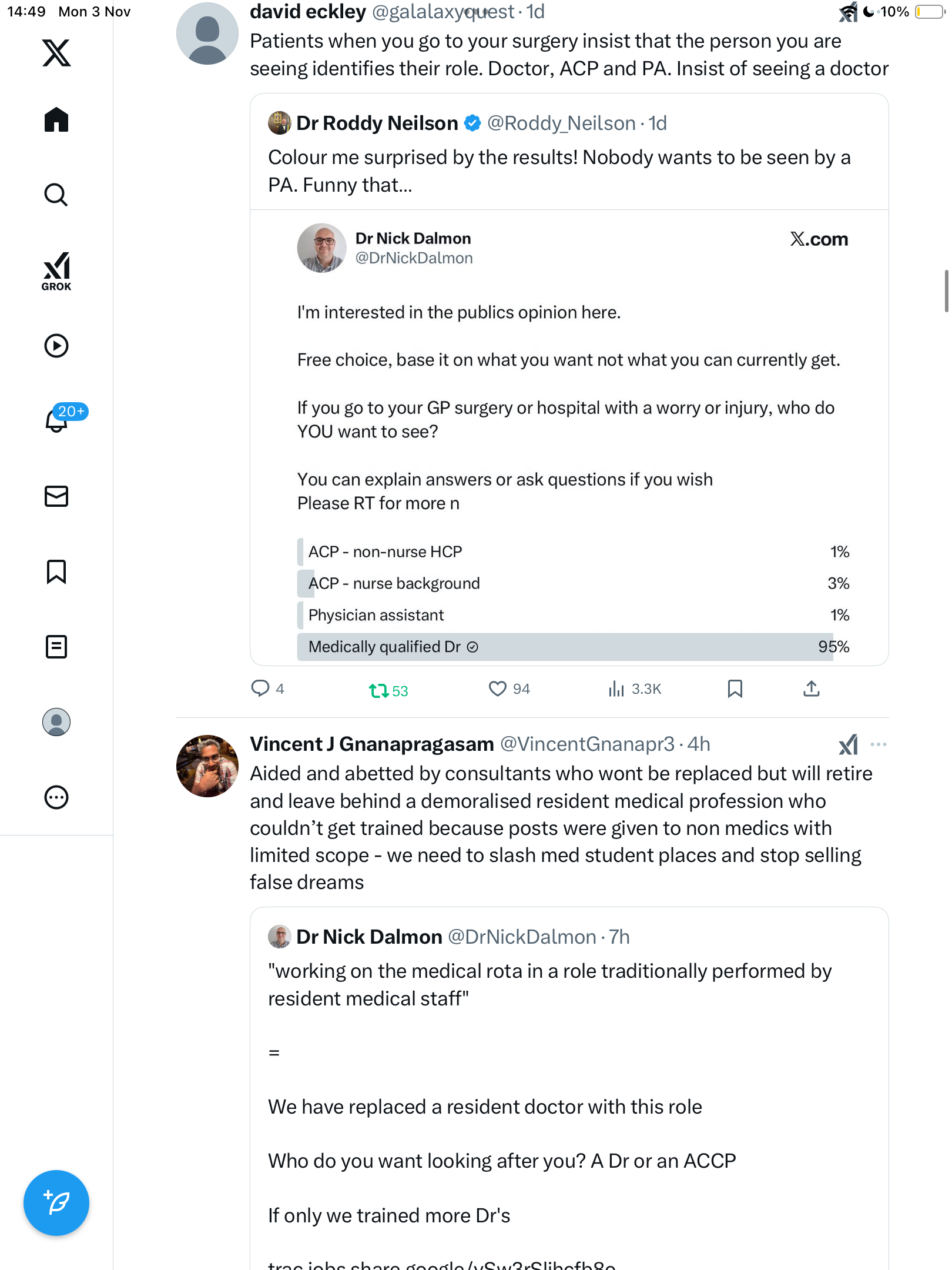Open the notifications bell
This screenshot has height=1270, width=952.
click(x=56, y=420)
